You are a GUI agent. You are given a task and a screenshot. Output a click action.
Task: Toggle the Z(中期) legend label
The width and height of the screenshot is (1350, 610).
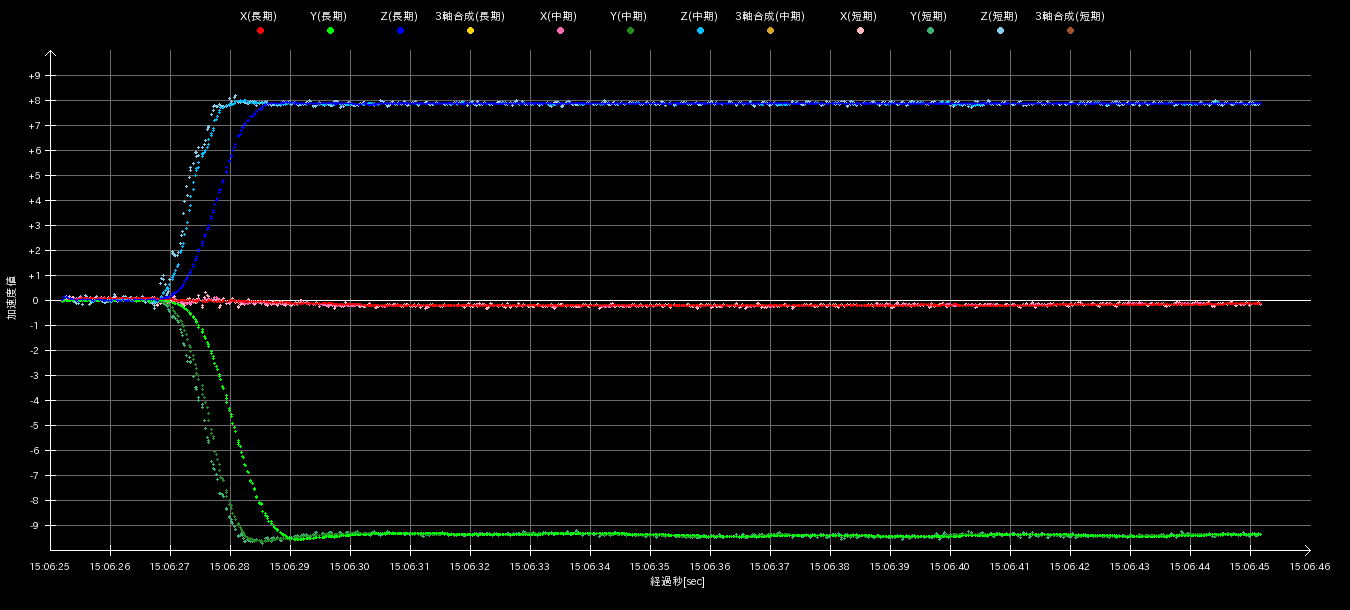coord(699,16)
